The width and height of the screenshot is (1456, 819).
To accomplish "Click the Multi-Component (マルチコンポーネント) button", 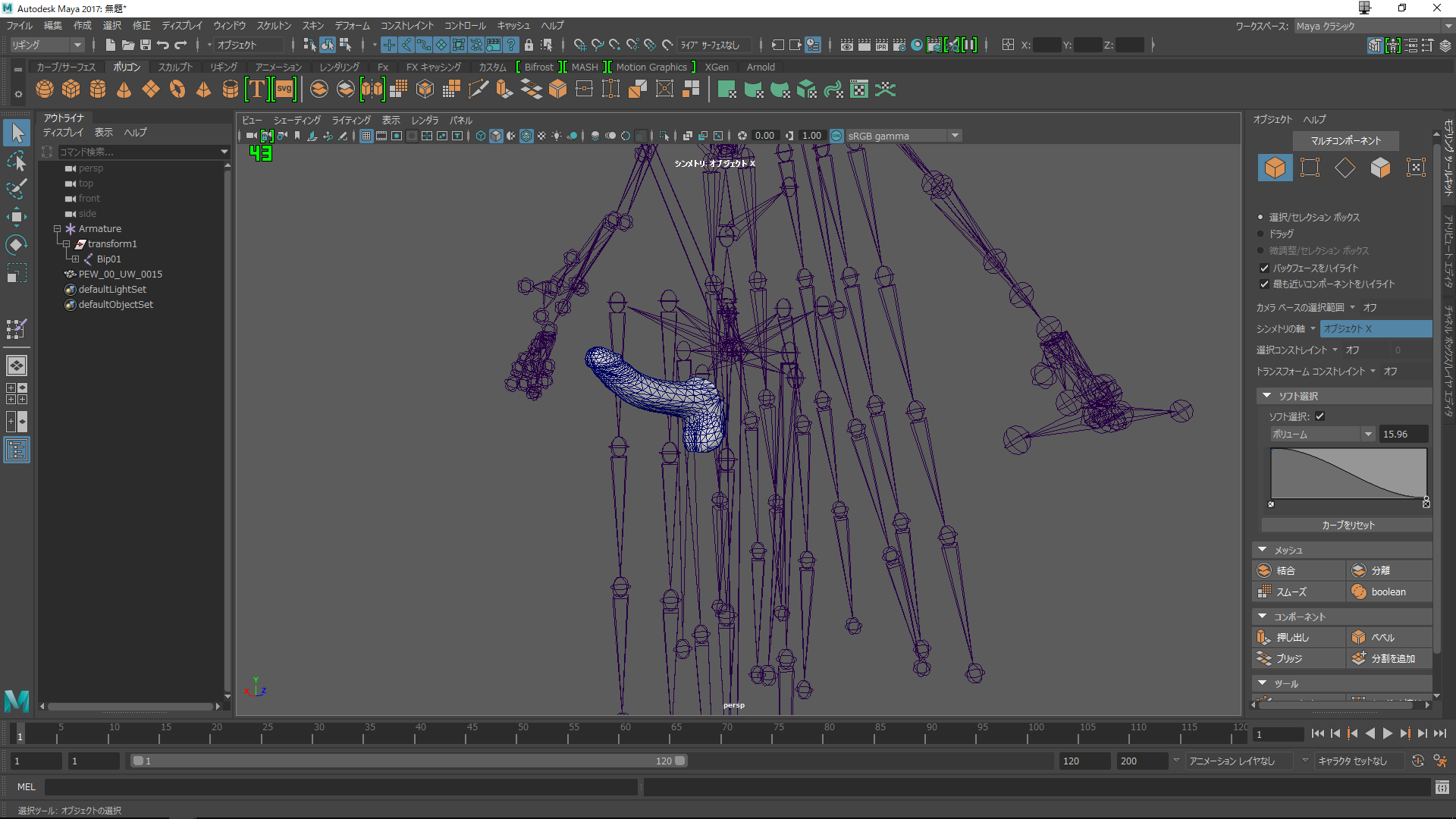I will (1345, 140).
